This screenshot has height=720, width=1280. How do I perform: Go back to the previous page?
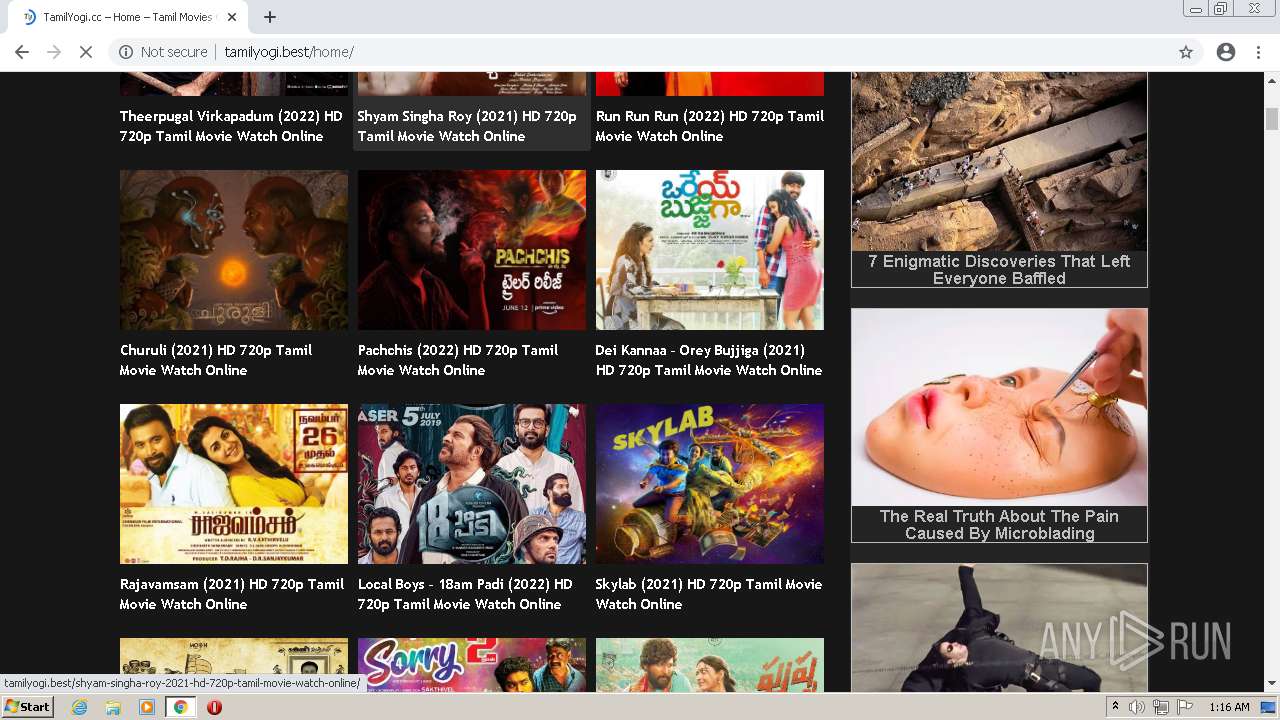point(22,52)
